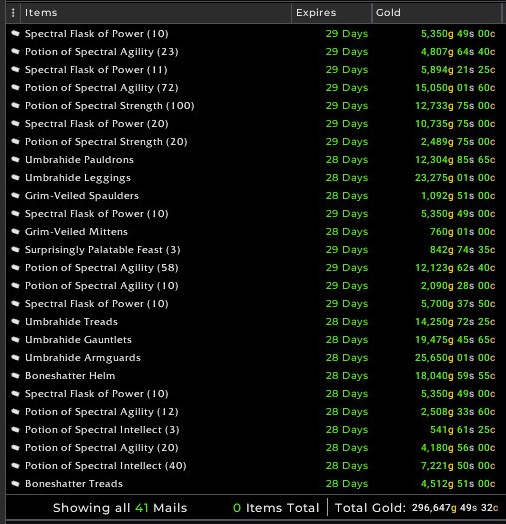Click mail icon beside Potion of Spectral Strength (100)
This screenshot has height=524, width=506.
tap(15, 106)
